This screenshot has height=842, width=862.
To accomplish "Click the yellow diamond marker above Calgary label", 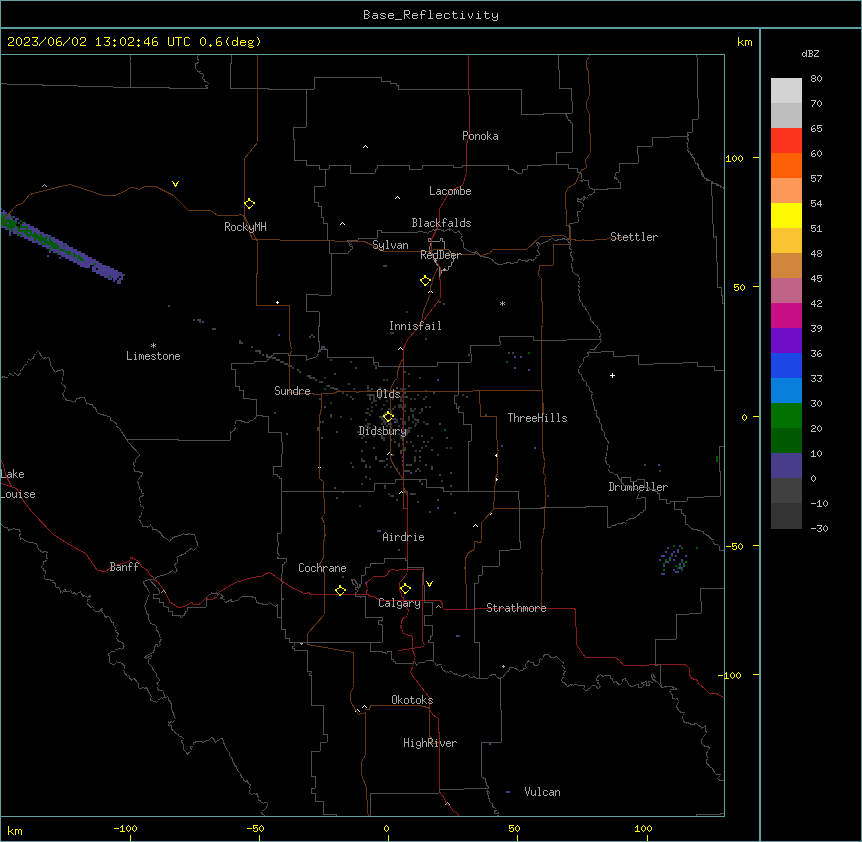I will [x=405, y=589].
